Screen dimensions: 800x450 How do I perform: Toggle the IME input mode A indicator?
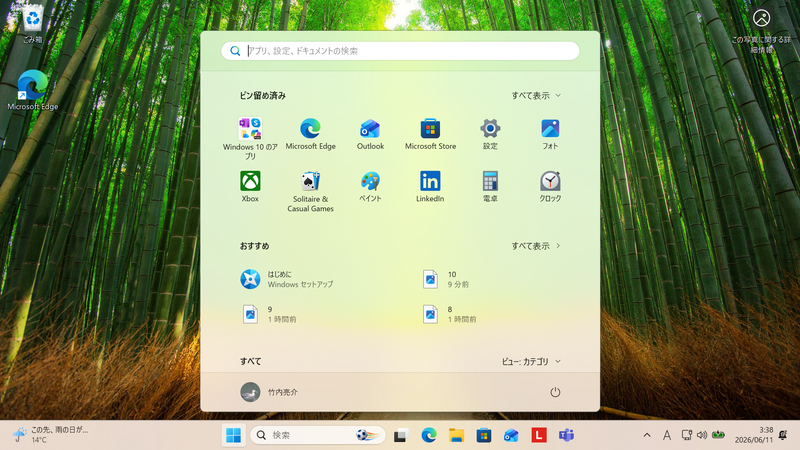[x=667, y=435]
